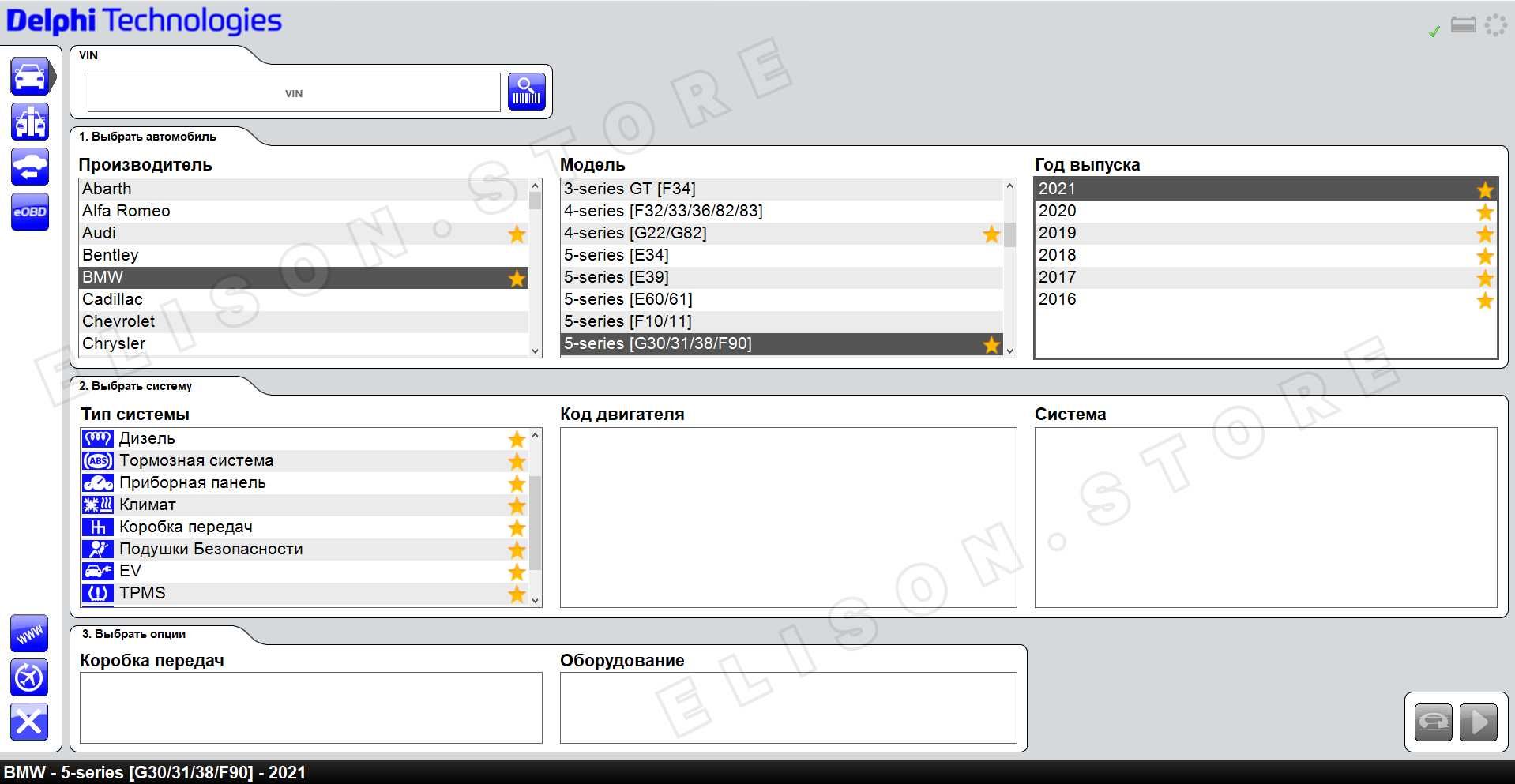Click the X exit icon in sidebar

[29, 722]
